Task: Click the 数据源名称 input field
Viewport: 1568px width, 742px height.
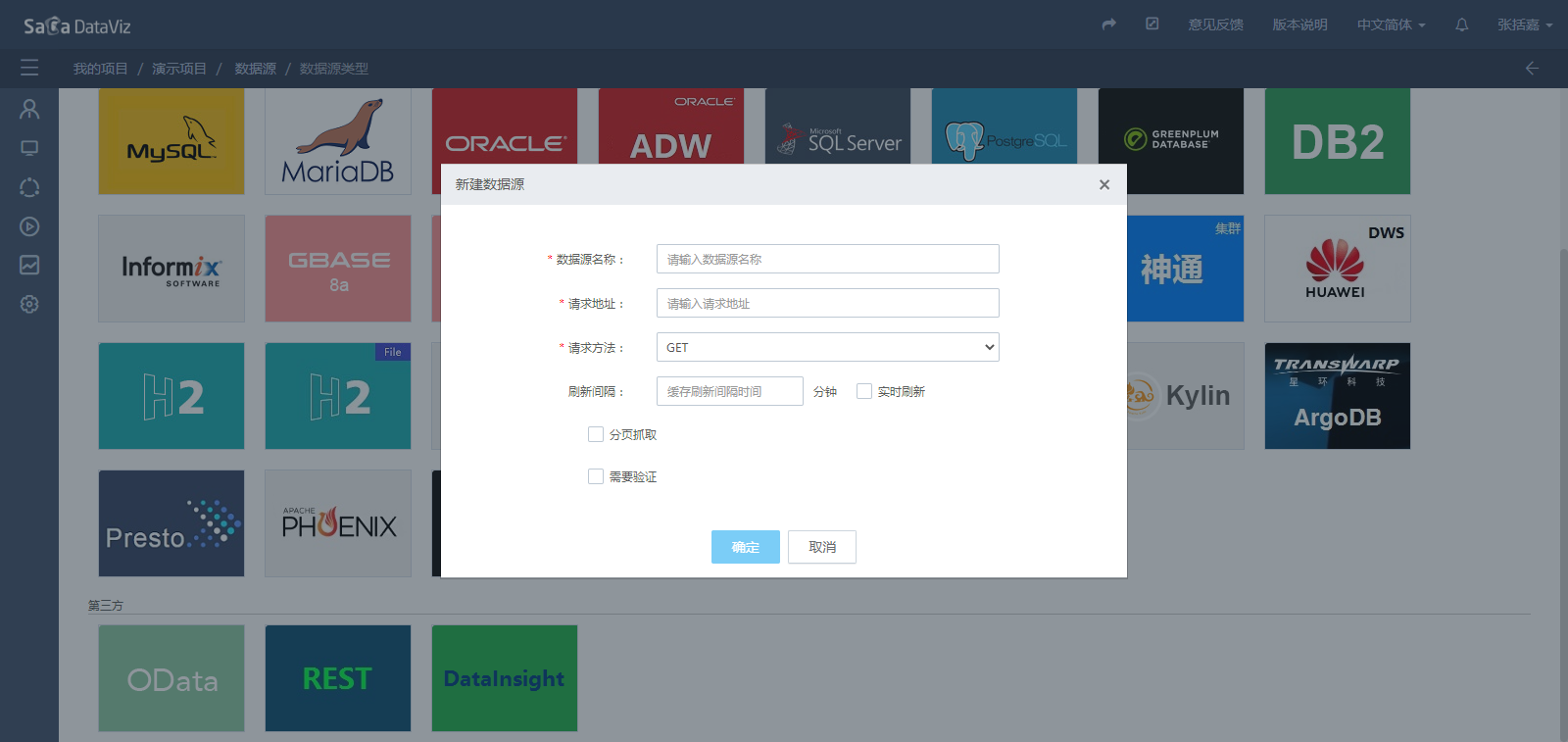Action: pyautogui.click(x=828, y=259)
